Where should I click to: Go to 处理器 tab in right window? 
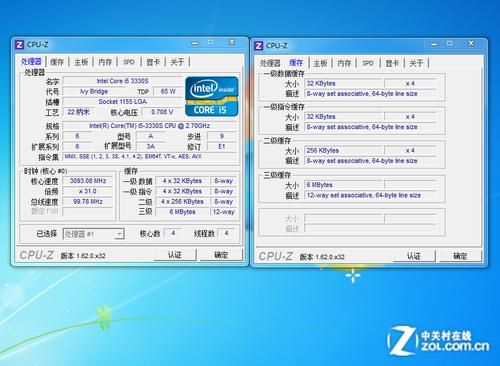(x=270, y=63)
